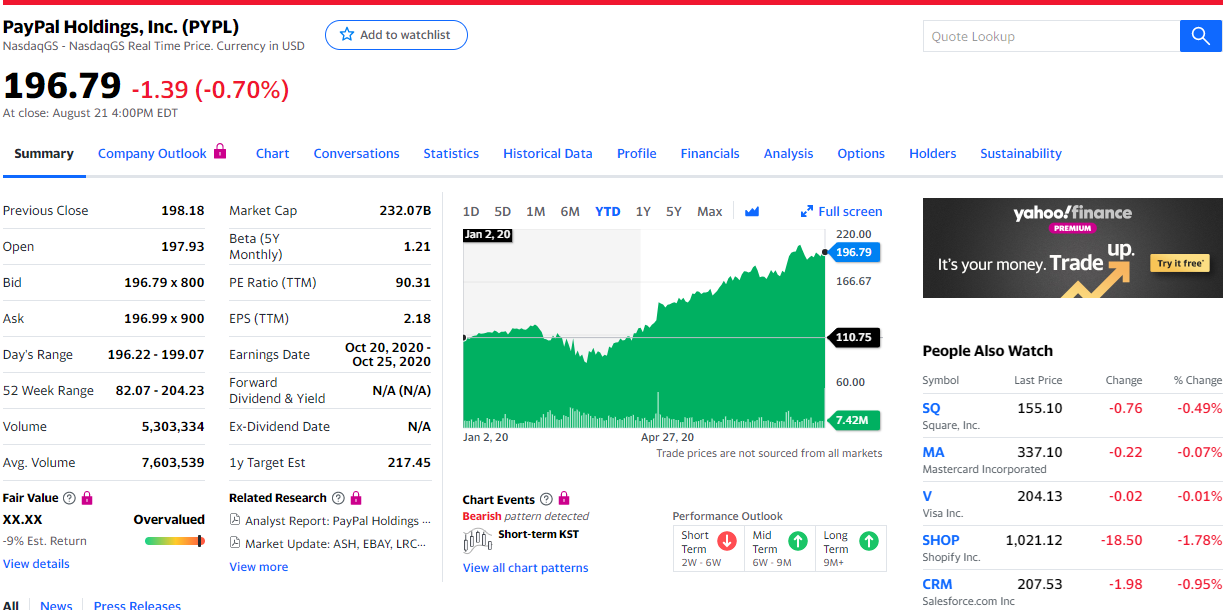
Task: Expand chart with Full screen
Action: pyautogui.click(x=841, y=211)
